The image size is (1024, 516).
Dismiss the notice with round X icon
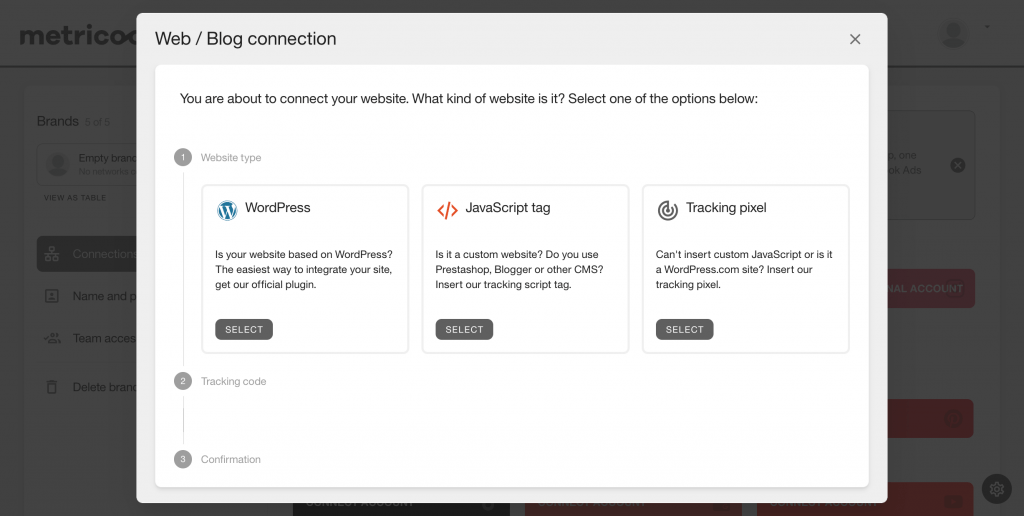[957, 165]
